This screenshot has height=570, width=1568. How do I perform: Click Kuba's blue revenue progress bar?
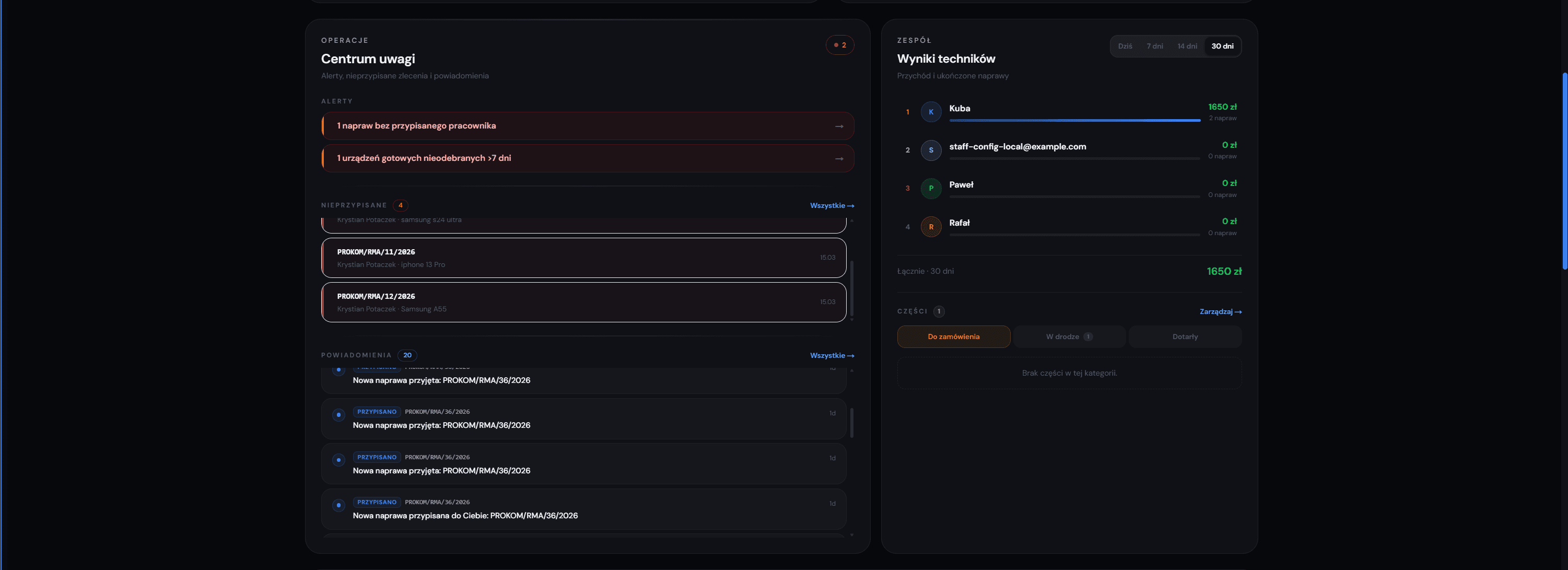point(1074,121)
